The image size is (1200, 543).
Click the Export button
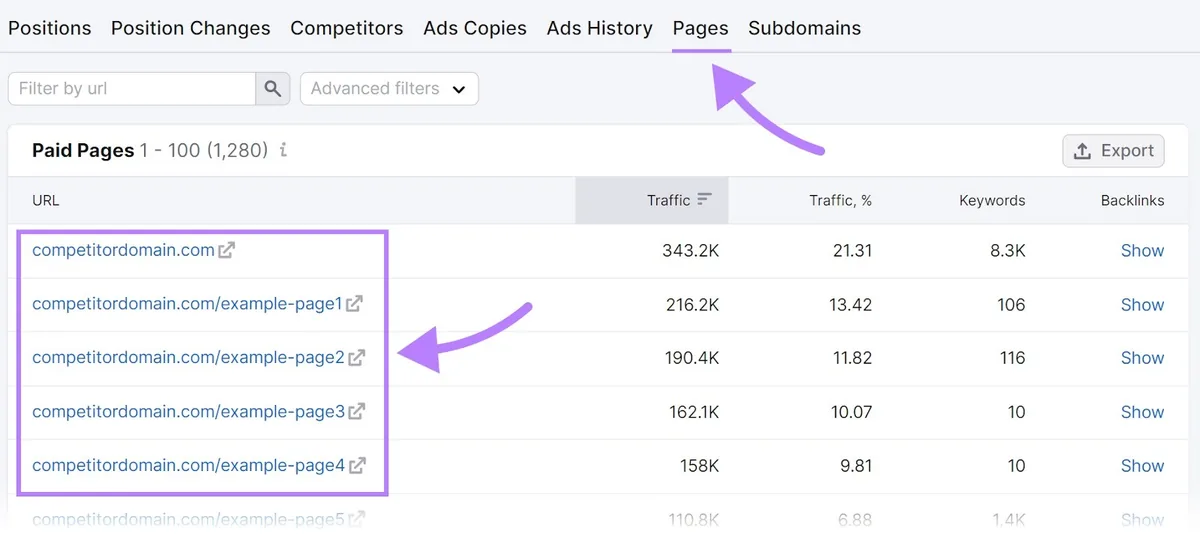tap(1114, 151)
